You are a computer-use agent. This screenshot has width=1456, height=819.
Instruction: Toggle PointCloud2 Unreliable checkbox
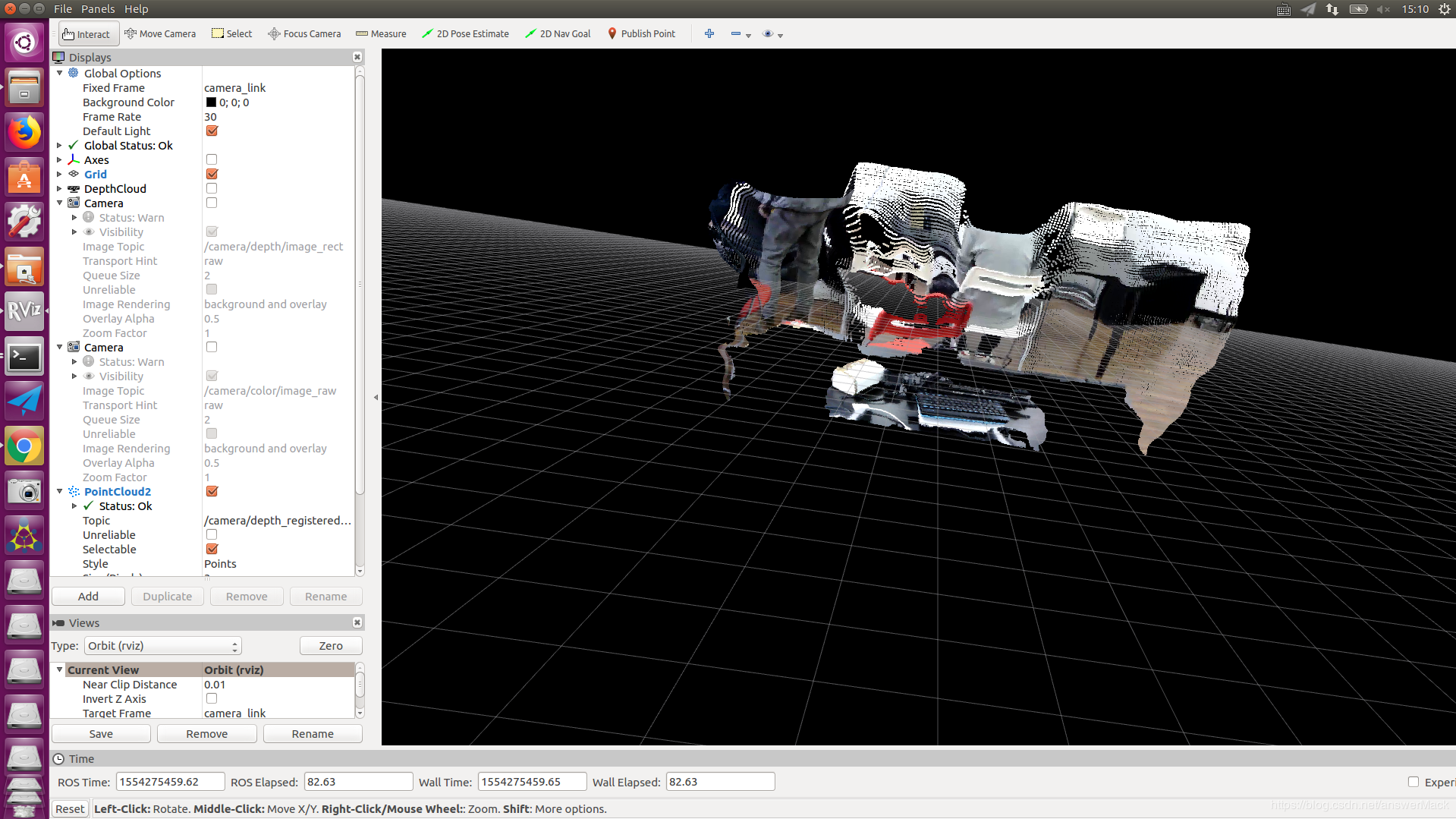point(212,535)
